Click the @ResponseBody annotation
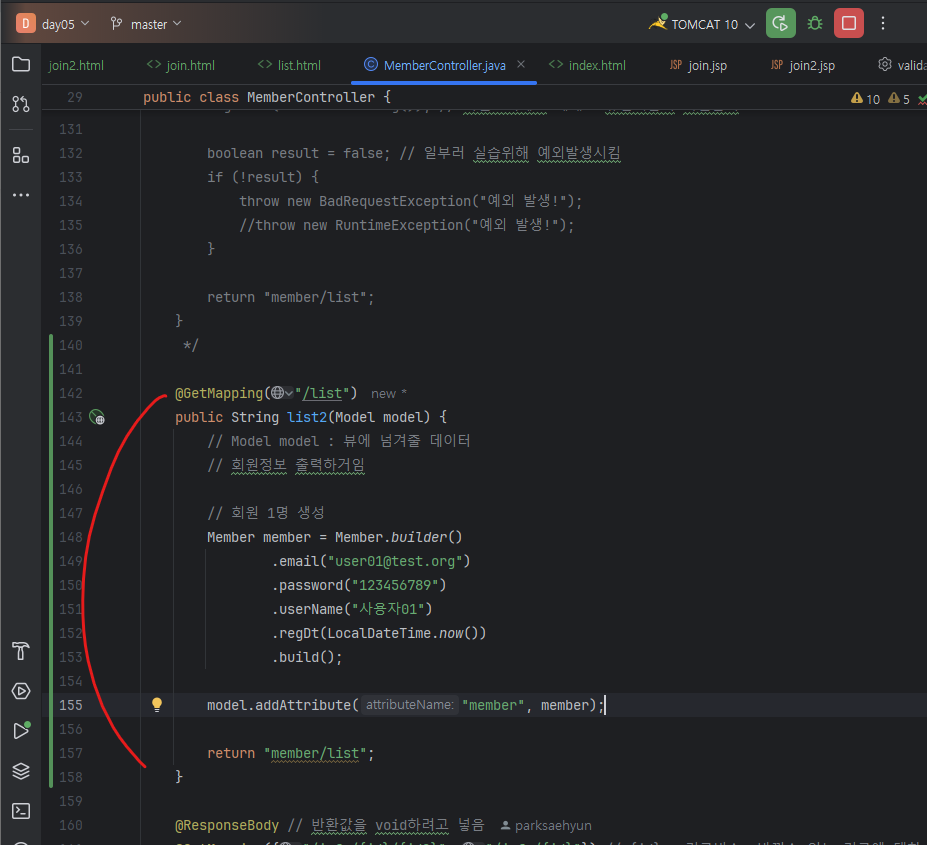 [x=226, y=825]
